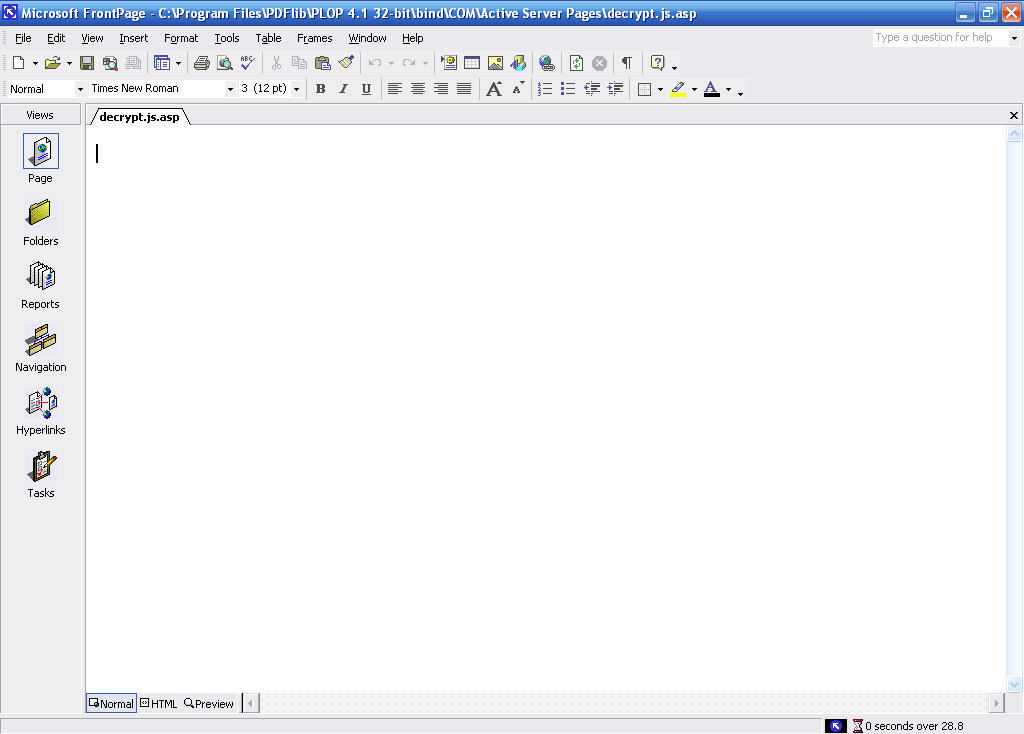Select the decrypt.js.asp tab

point(139,117)
